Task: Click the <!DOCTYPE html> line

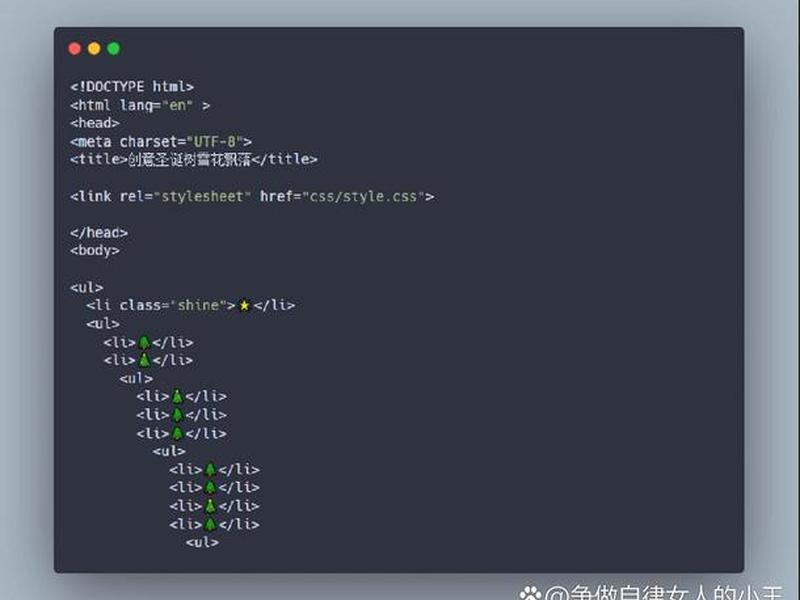Action: pos(132,86)
